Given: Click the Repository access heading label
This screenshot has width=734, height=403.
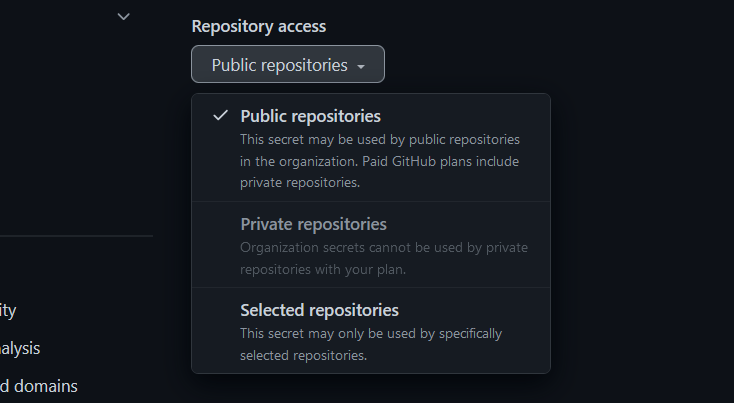Looking at the screenshot, I should click(258, 26).
